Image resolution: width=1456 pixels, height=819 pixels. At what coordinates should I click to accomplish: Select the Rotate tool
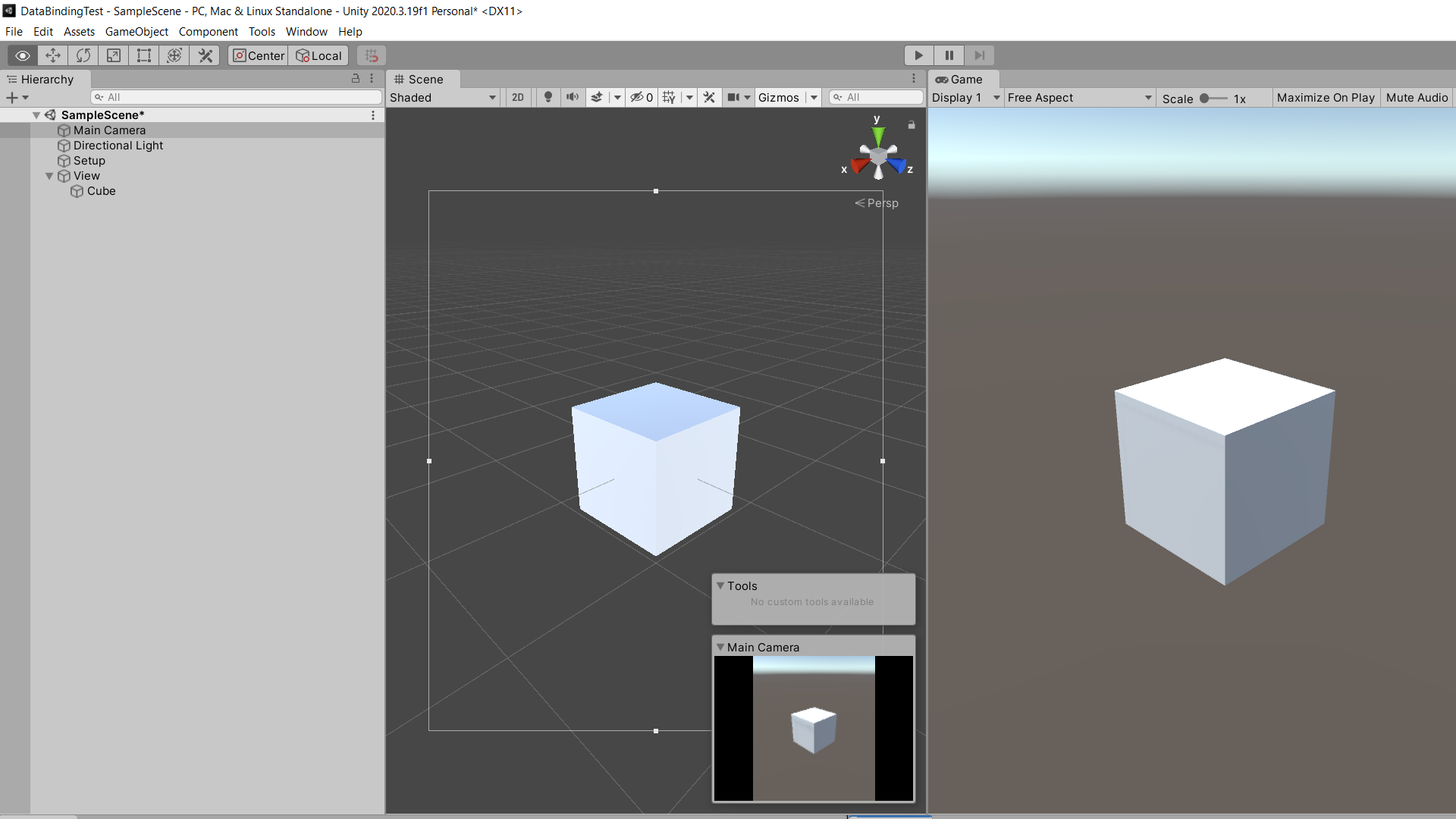83,55
